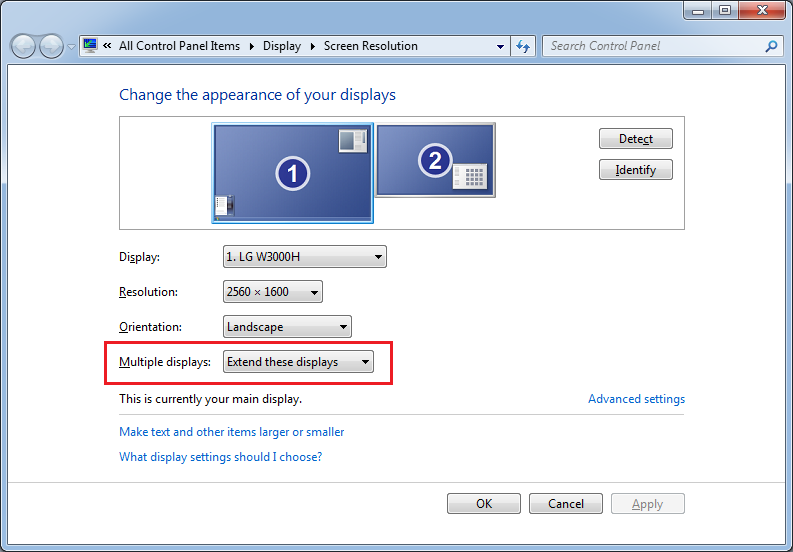
Task: Click the Forward navigation arrow
Action: click(51, 47)
